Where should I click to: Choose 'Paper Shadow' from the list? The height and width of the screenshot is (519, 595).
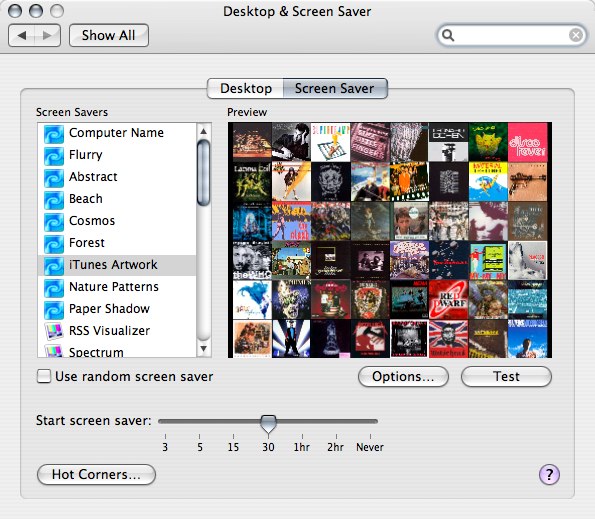117,309
